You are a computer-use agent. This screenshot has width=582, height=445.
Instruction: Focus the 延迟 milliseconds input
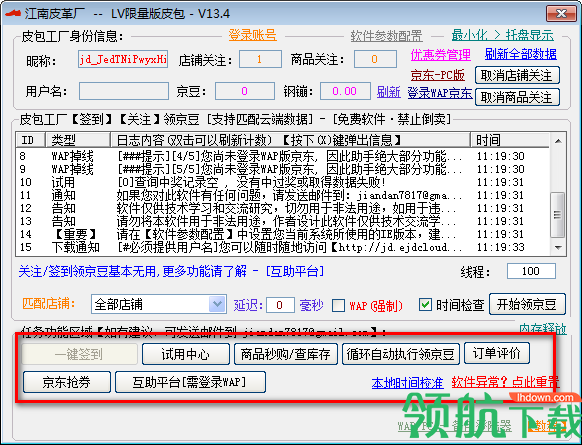pyautogui.click(x=280, y=305)
